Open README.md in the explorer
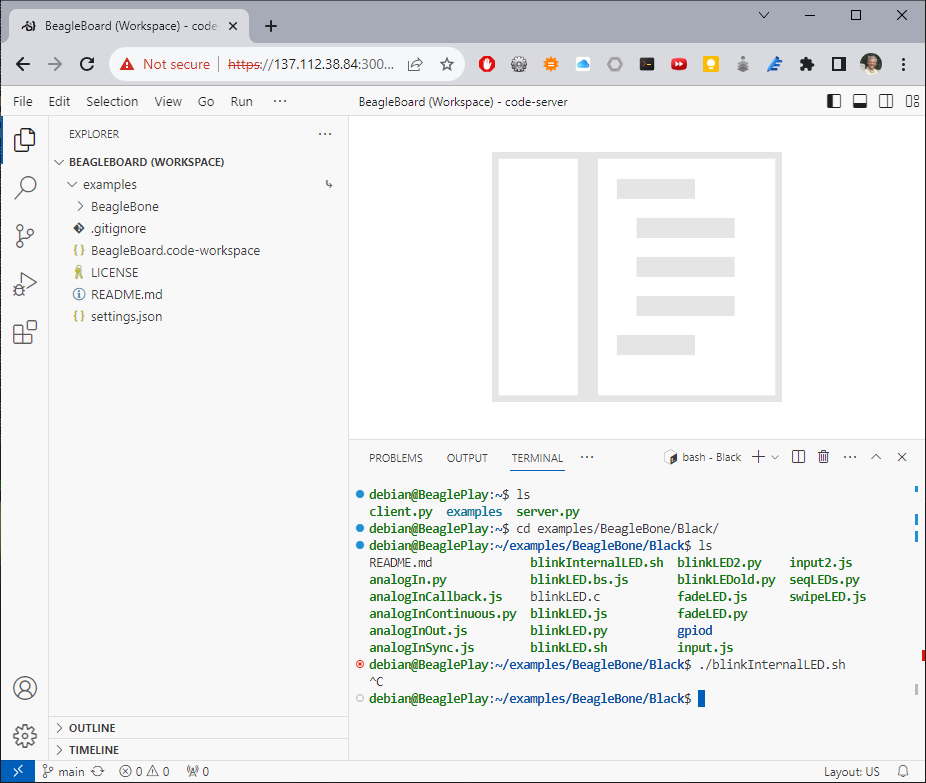 (x=126, y=295)
